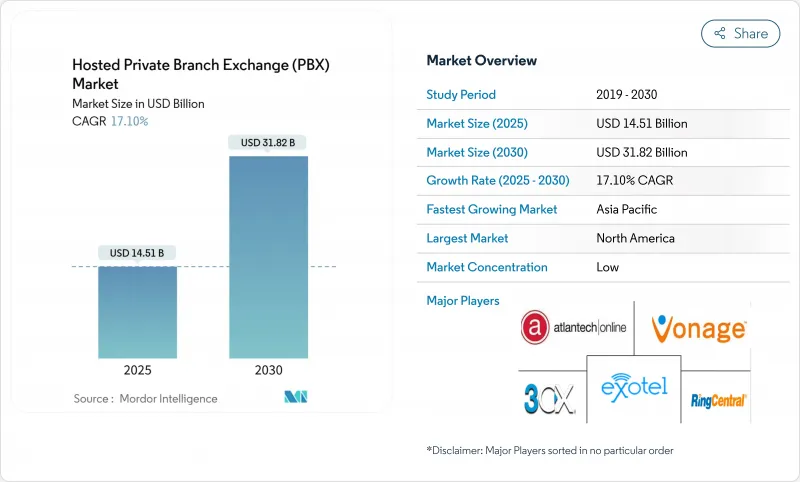Click the Share button
Viewport: 800px width, 482px height.
[740, 33]
